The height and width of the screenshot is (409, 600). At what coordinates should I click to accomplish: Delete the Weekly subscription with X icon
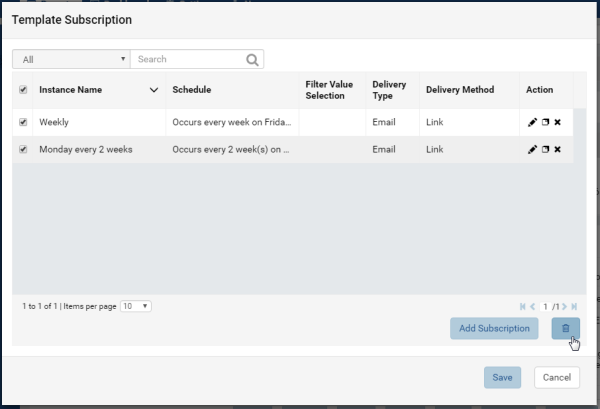tap(558, 122)
